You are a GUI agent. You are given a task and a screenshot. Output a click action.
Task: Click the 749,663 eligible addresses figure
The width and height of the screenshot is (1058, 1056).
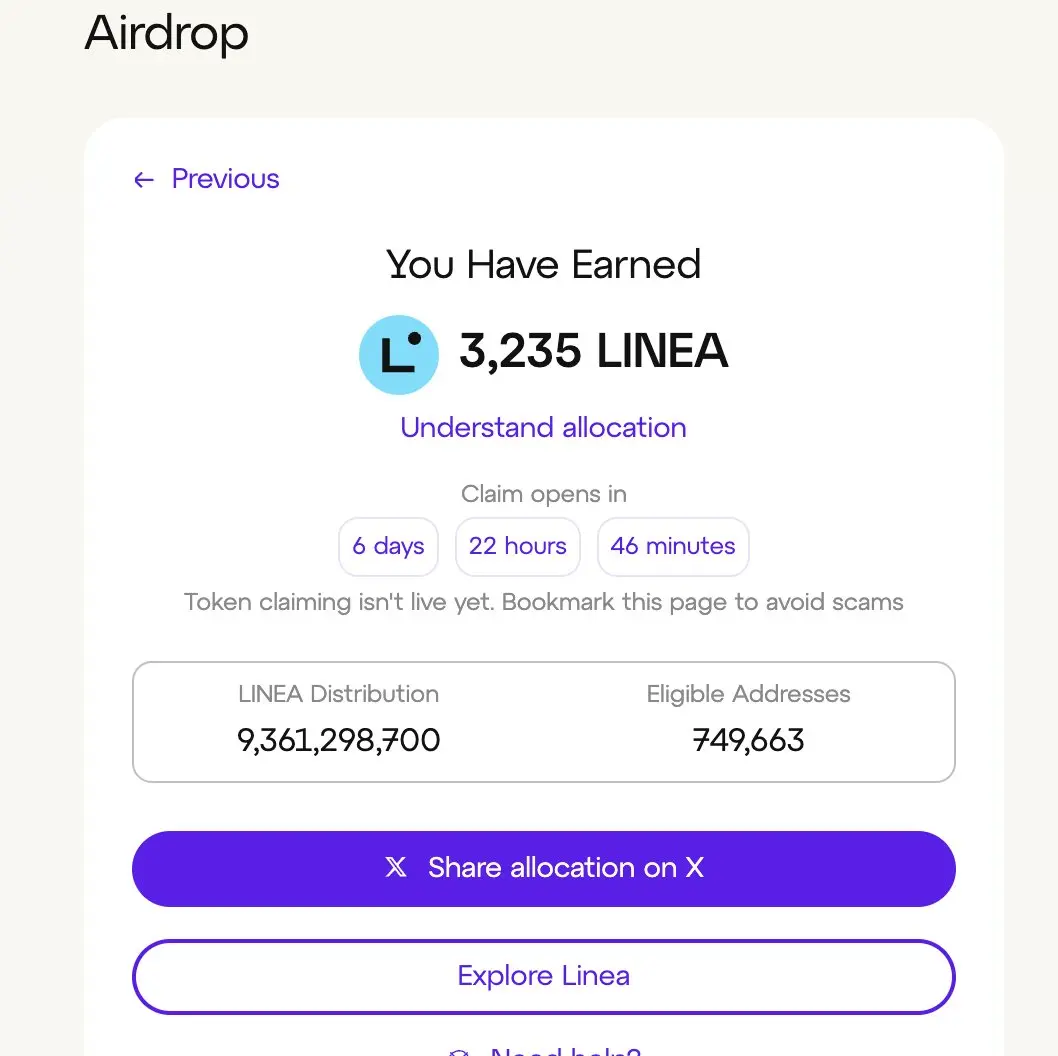click(748, 740)
